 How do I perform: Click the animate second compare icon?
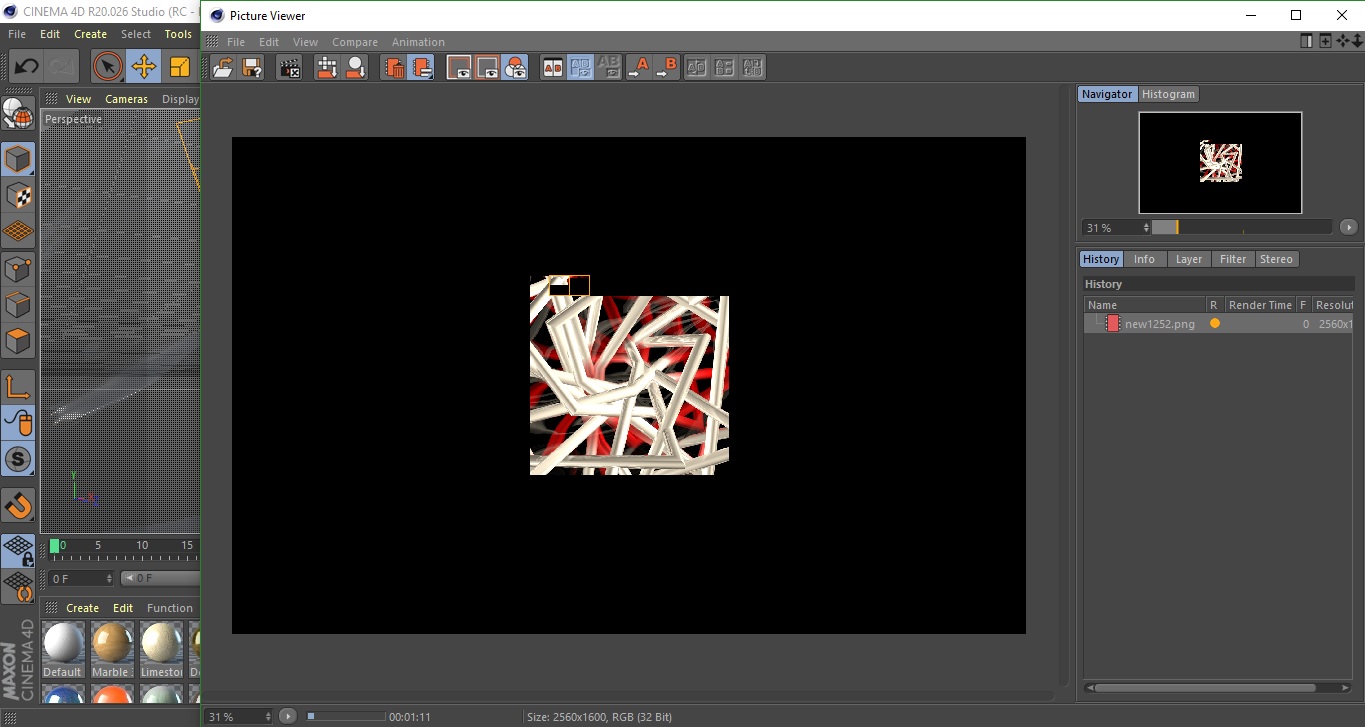tap(753, 68)
